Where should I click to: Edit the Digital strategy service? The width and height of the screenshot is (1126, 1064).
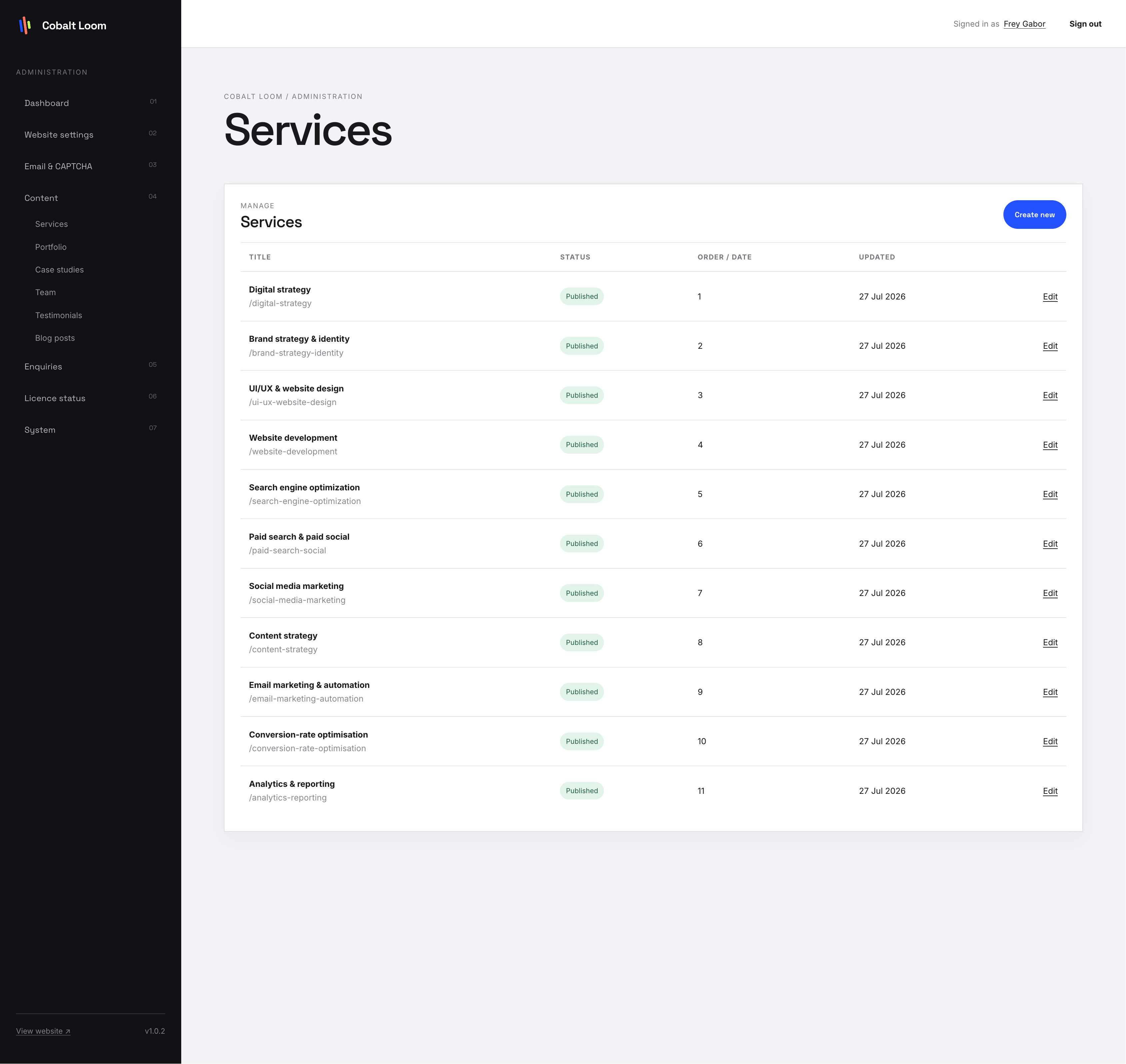(1050, 296)
